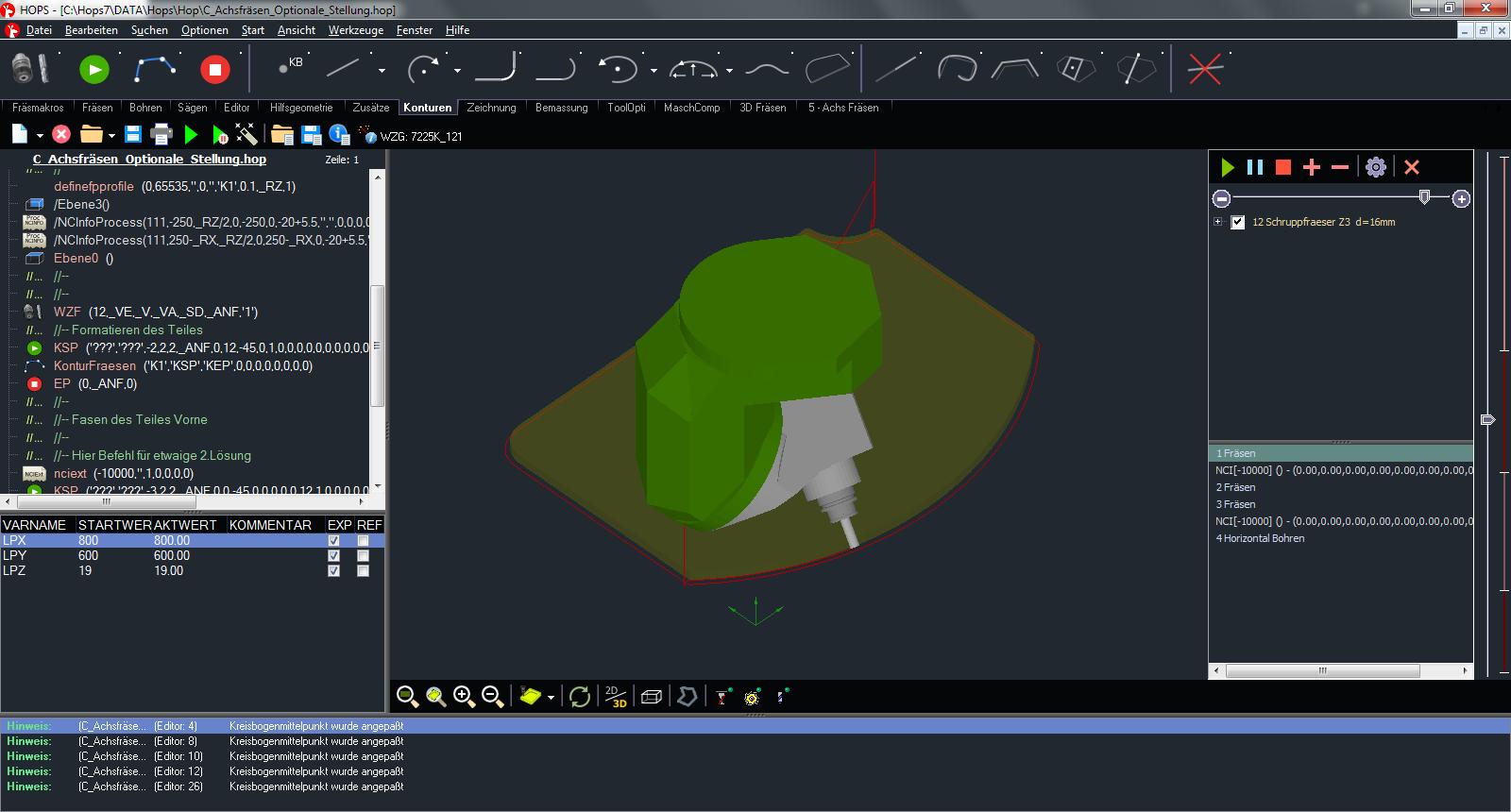Click the simulation settings gear icon
The width and height of the screenshot is (1511, 812).
[x=1376, y=167]
